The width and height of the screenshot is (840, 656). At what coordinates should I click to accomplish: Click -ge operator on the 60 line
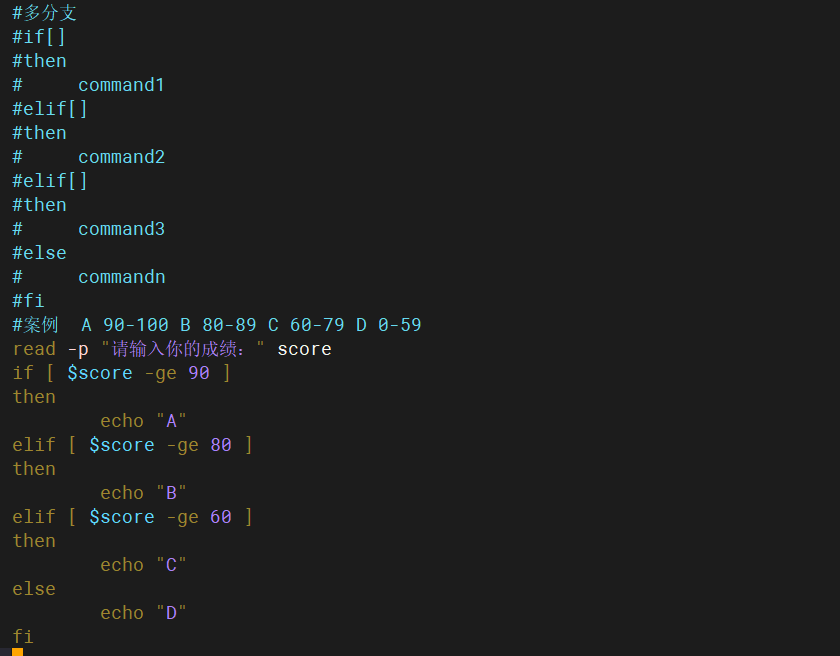click(182, 517)
